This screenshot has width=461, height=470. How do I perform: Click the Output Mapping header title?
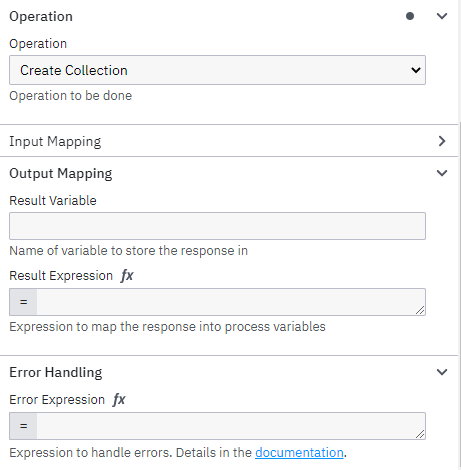pyautogui.click(x=61, y=174)
